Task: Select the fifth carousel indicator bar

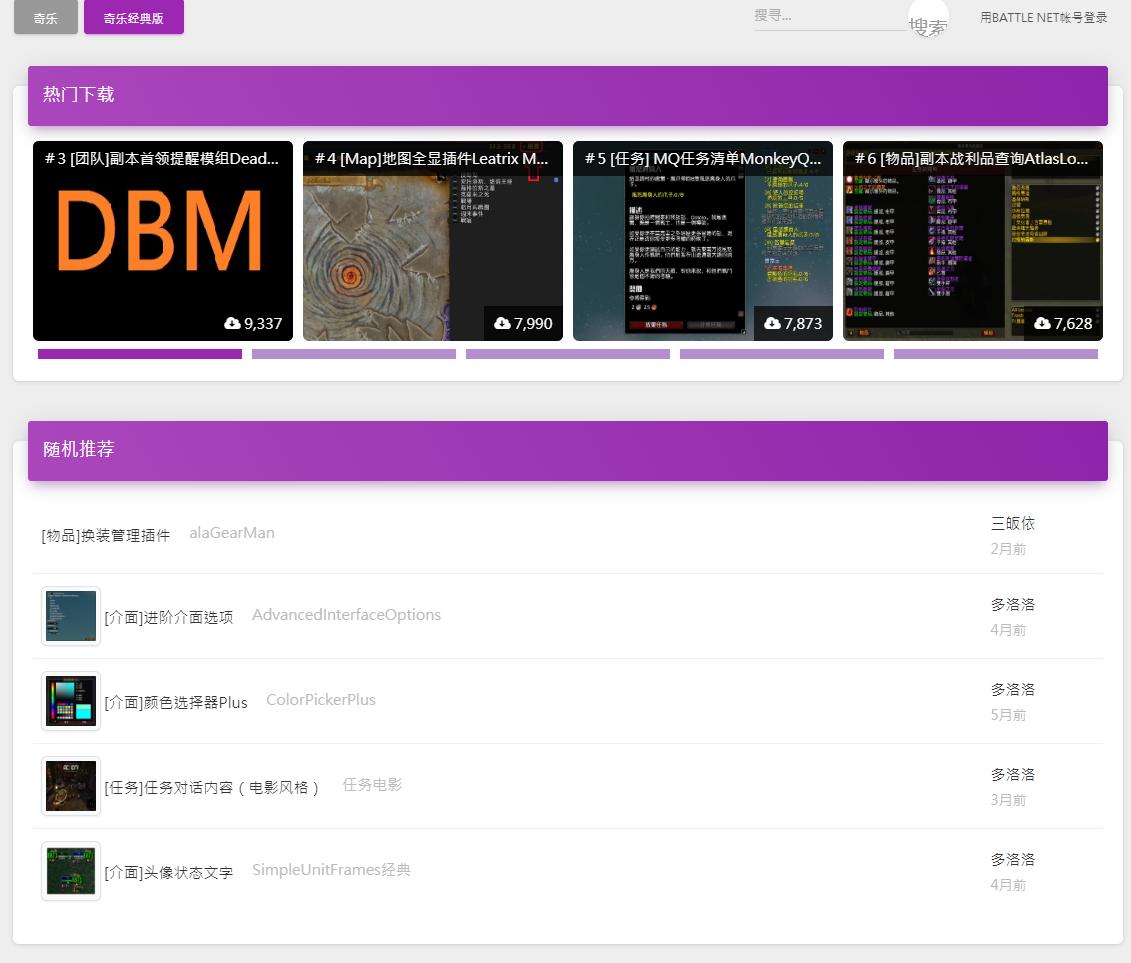Action: click(x=995, y=354)
